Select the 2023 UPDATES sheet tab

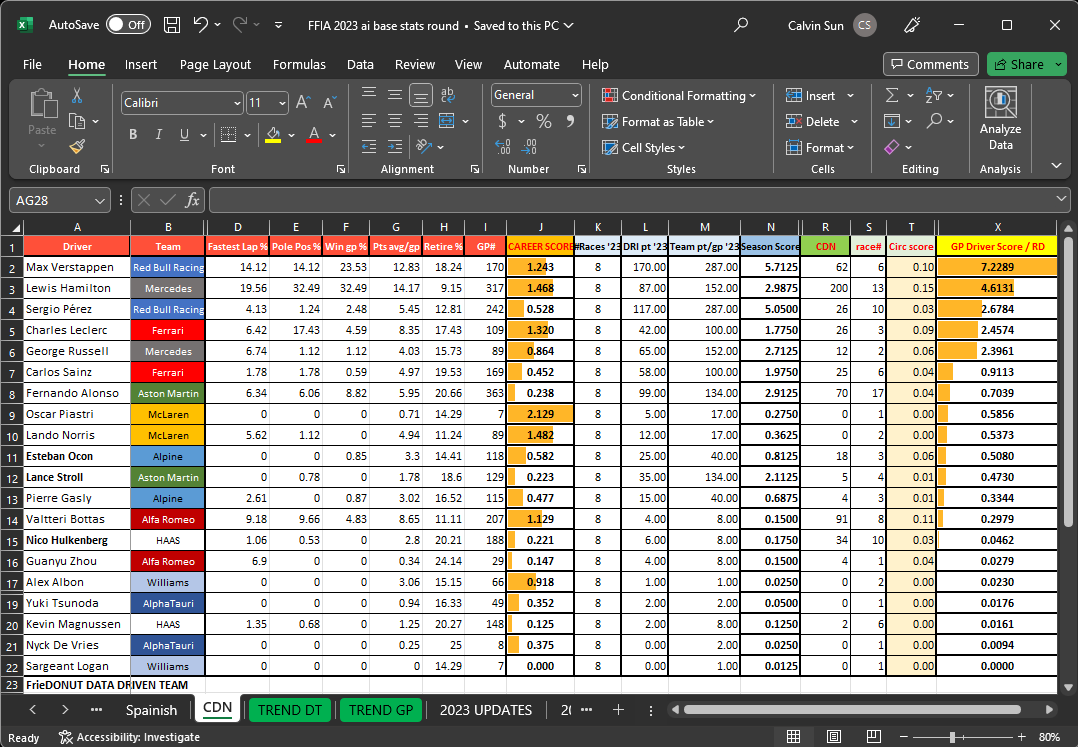point(485,710)
